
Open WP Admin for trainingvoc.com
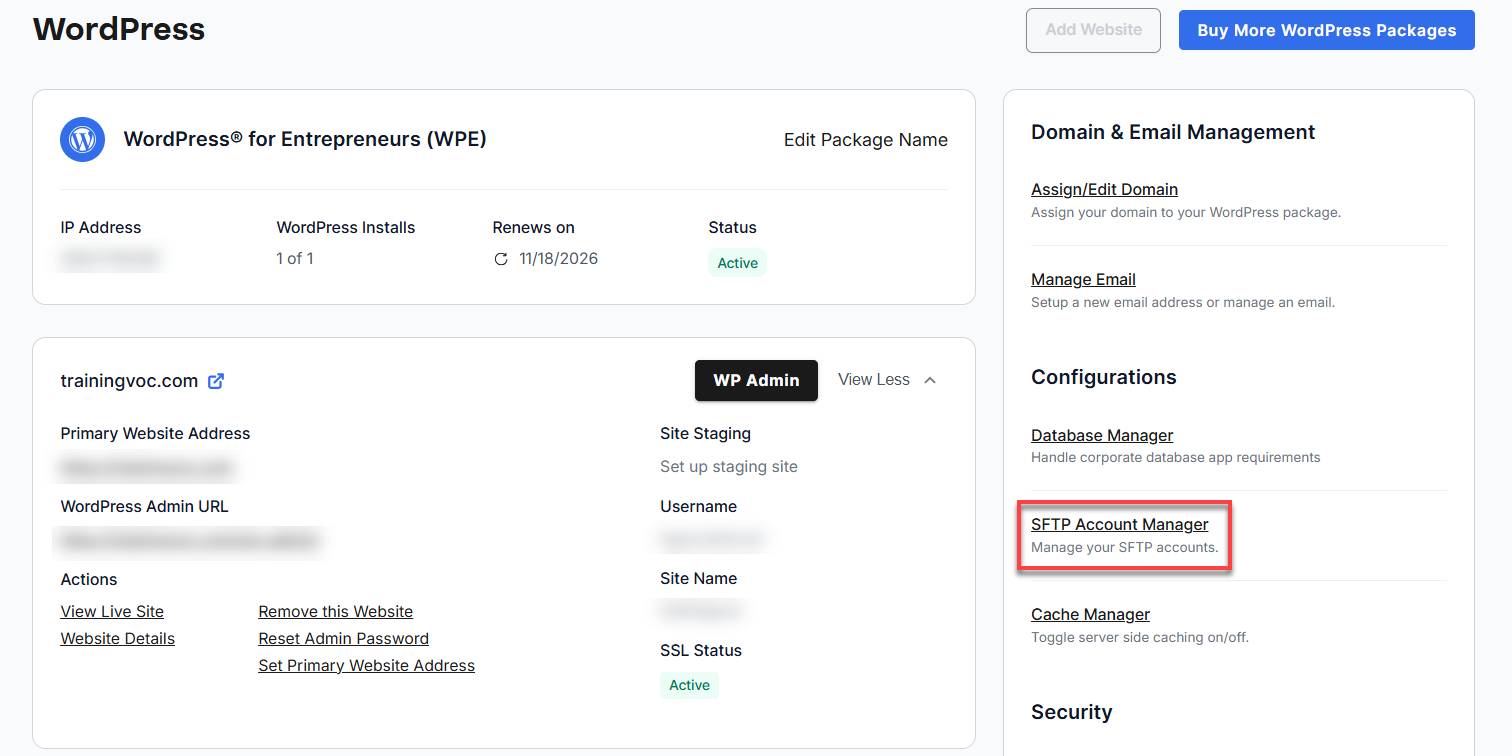[756, 380]
